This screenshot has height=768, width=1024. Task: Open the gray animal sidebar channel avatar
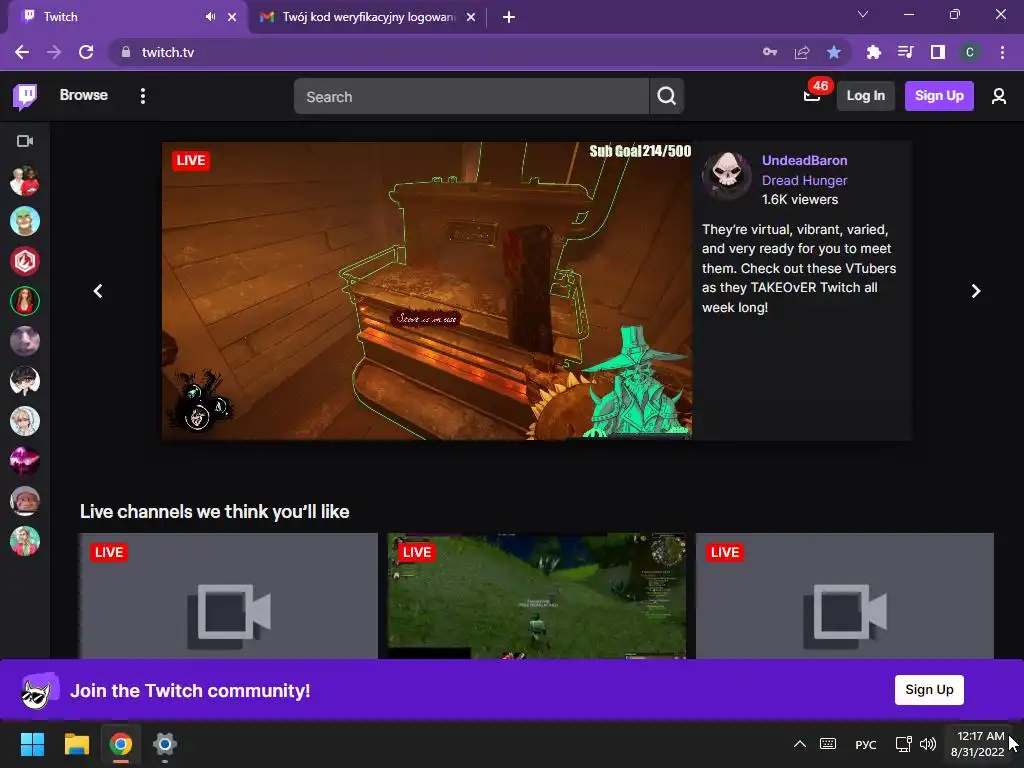pyautogui.click(x=25, y=341)
